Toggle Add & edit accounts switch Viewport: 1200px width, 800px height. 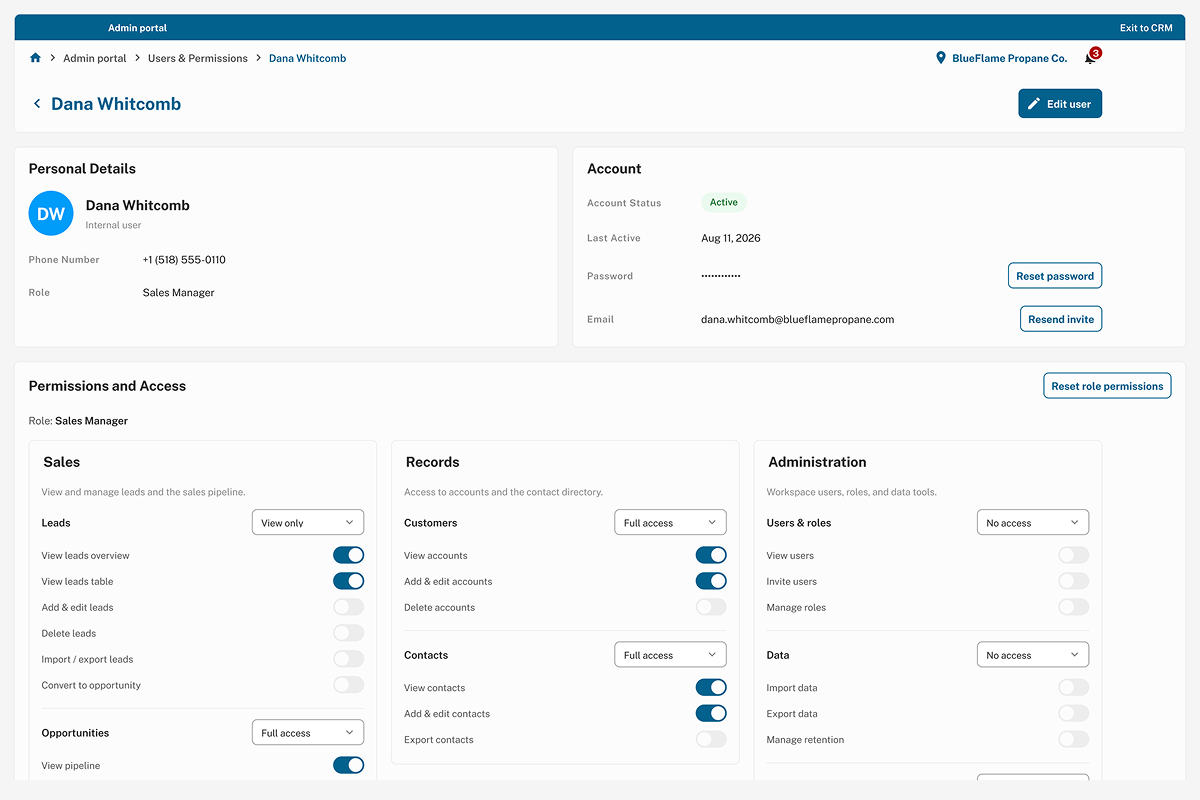(711, 581)
